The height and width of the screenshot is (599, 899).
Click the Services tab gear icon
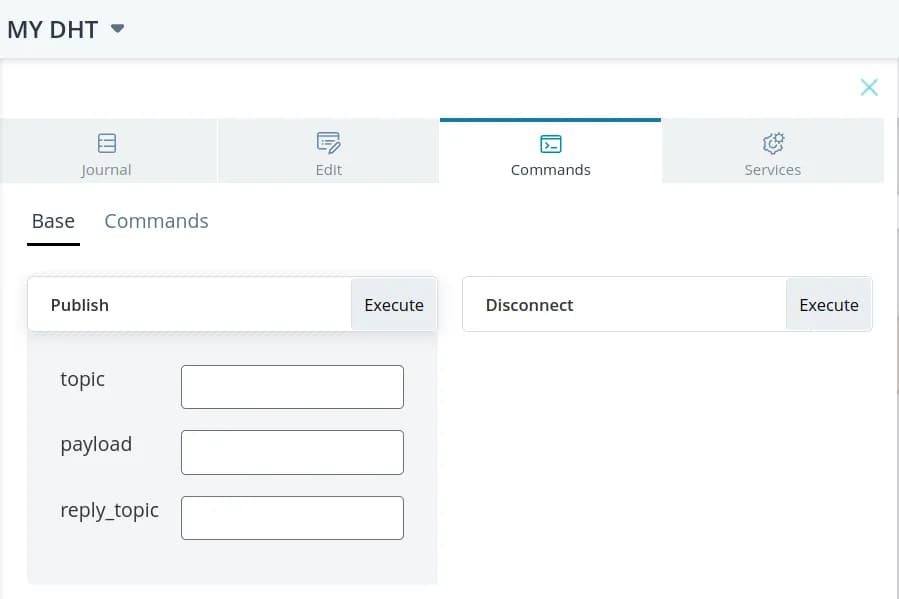pyautogui.click(x=772, y=142)
